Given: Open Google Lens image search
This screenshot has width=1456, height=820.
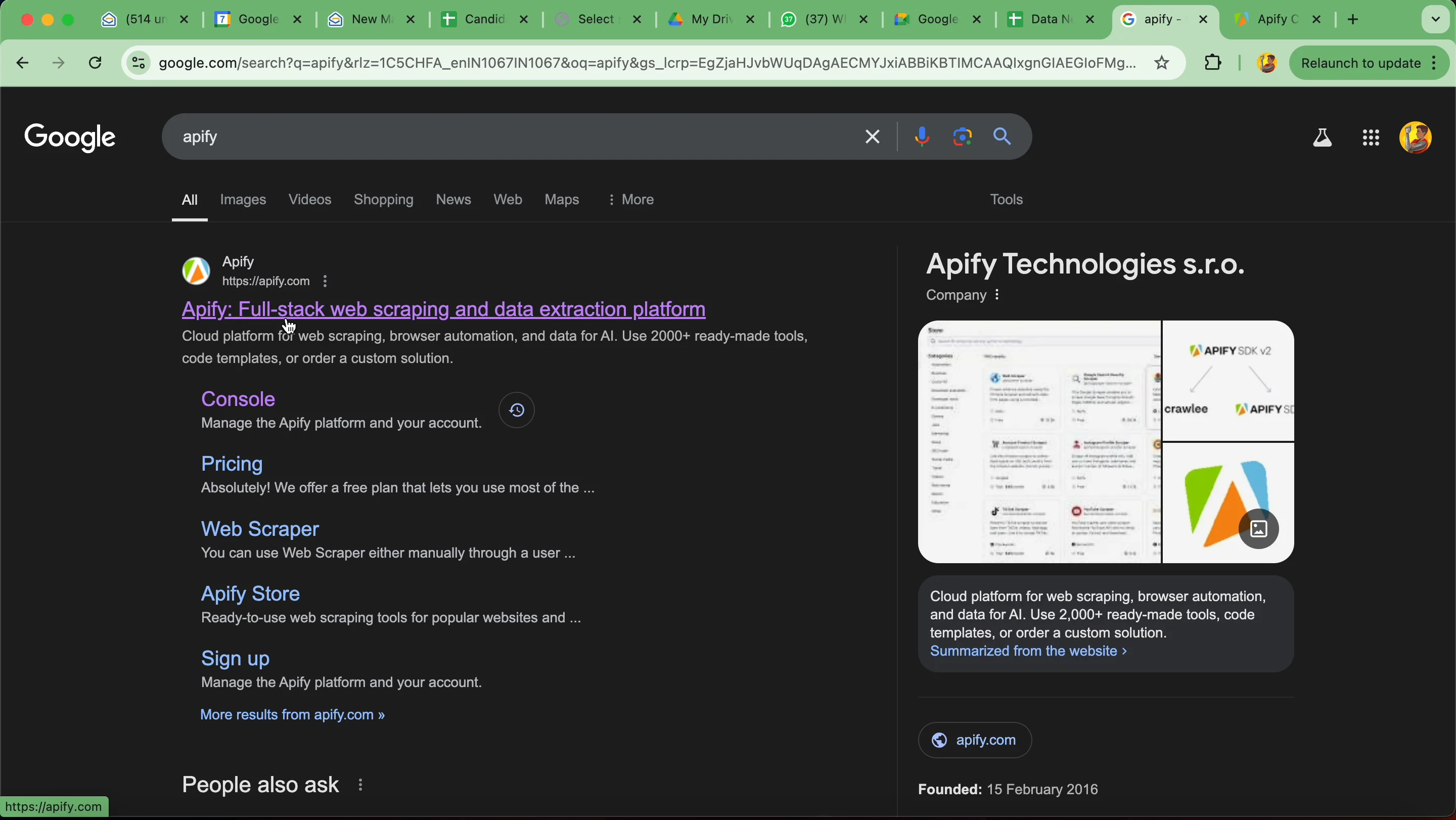Looking at the screenshot, I should tap(963, 137).
